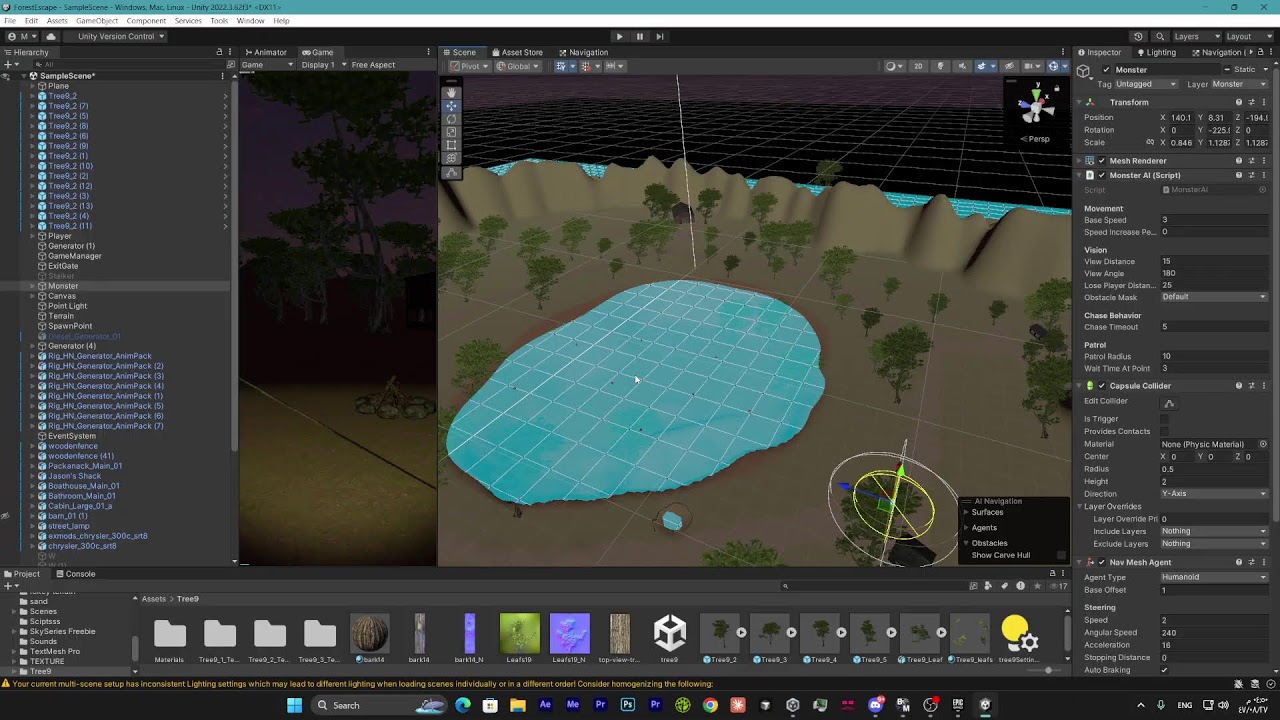Click the global search magnifier icon
This screenshot has height=720, width=1280.
tap(1160, 36)
